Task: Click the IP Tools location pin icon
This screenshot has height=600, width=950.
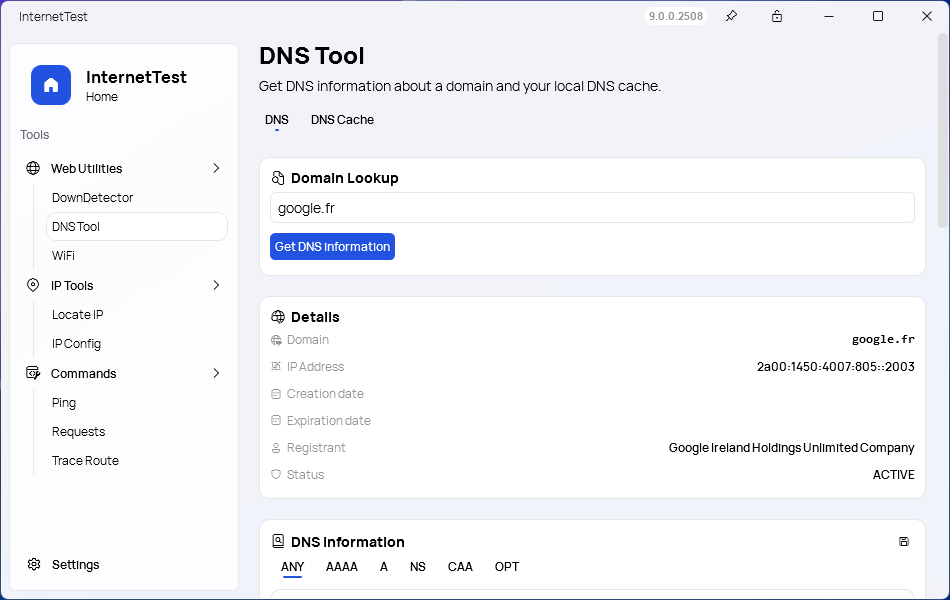Action: pyautogui.click(x=33, y=285)
